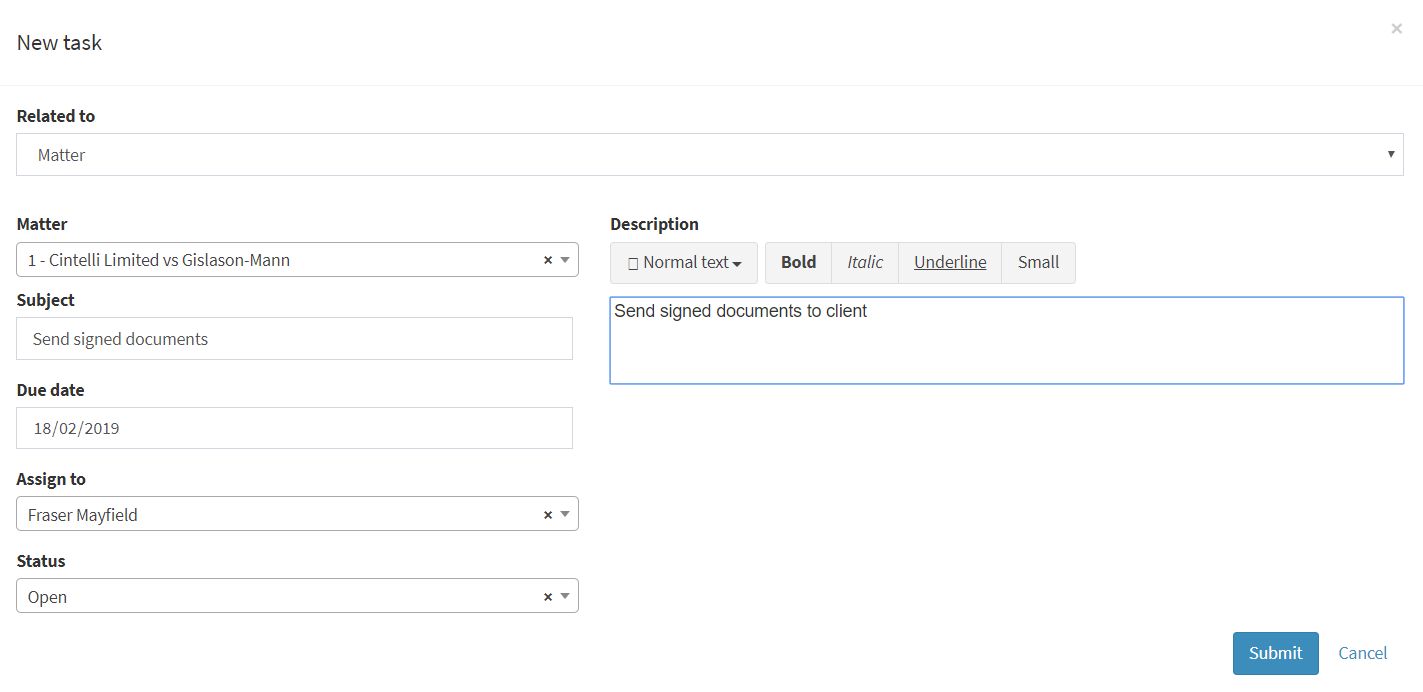The image size is (1423, 692).
Task: Clear the Assign to selection x icon
Action: click(548, 515)
